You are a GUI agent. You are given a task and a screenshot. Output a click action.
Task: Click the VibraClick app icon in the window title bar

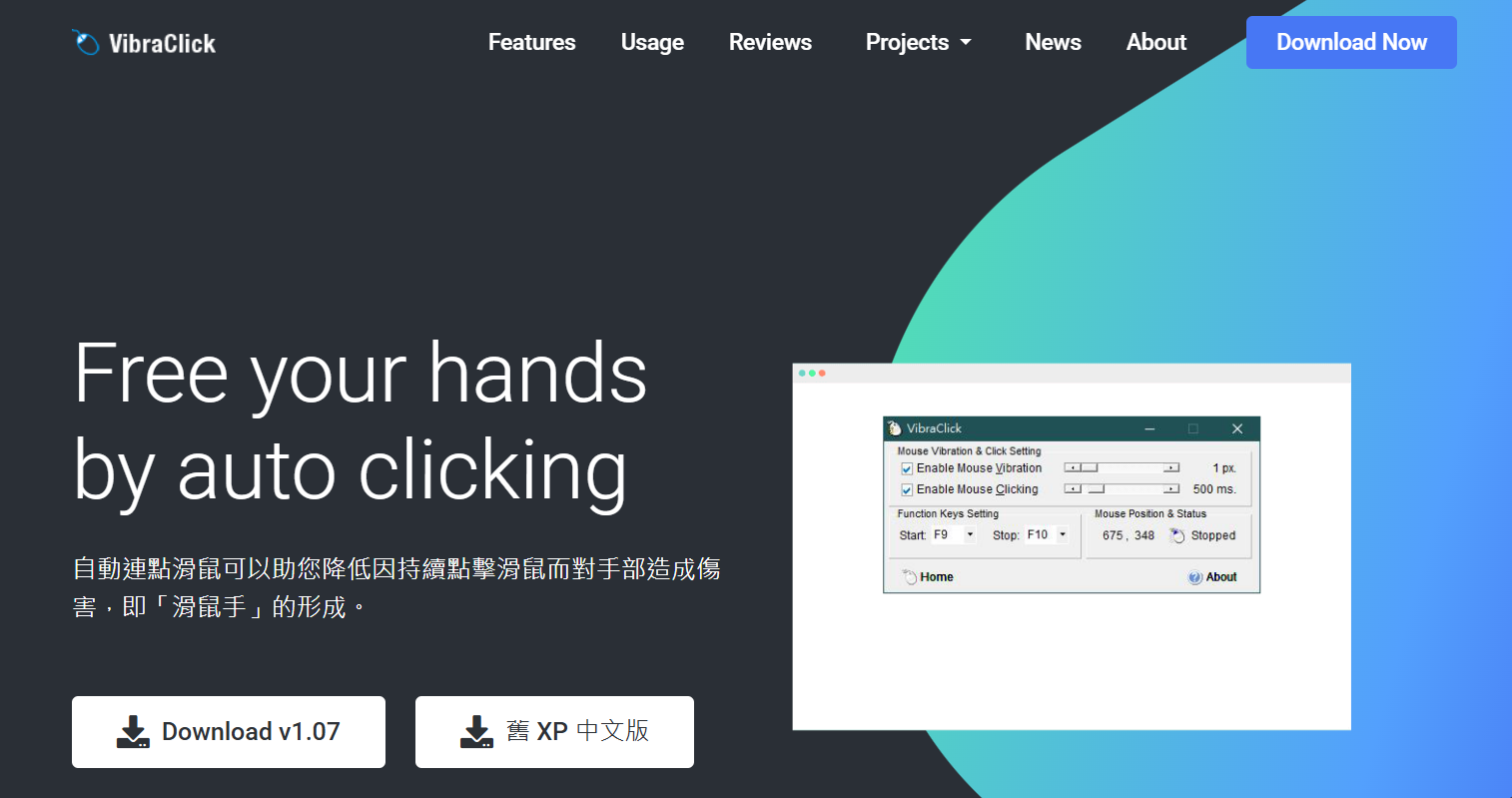895,428
